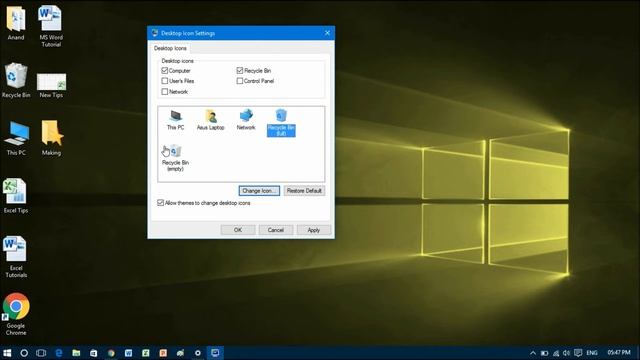Screen dimensions: 640x360
Task: Confirm with the OK button
Action: pyautogui.click(x=238, y=230)
